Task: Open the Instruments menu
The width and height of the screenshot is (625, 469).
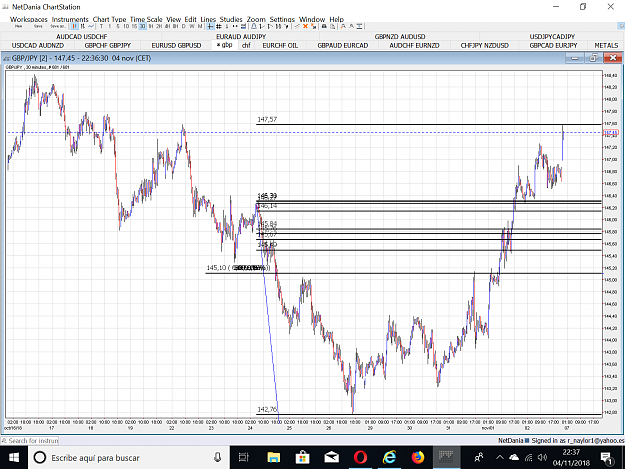Action: [x=70, y=19]
